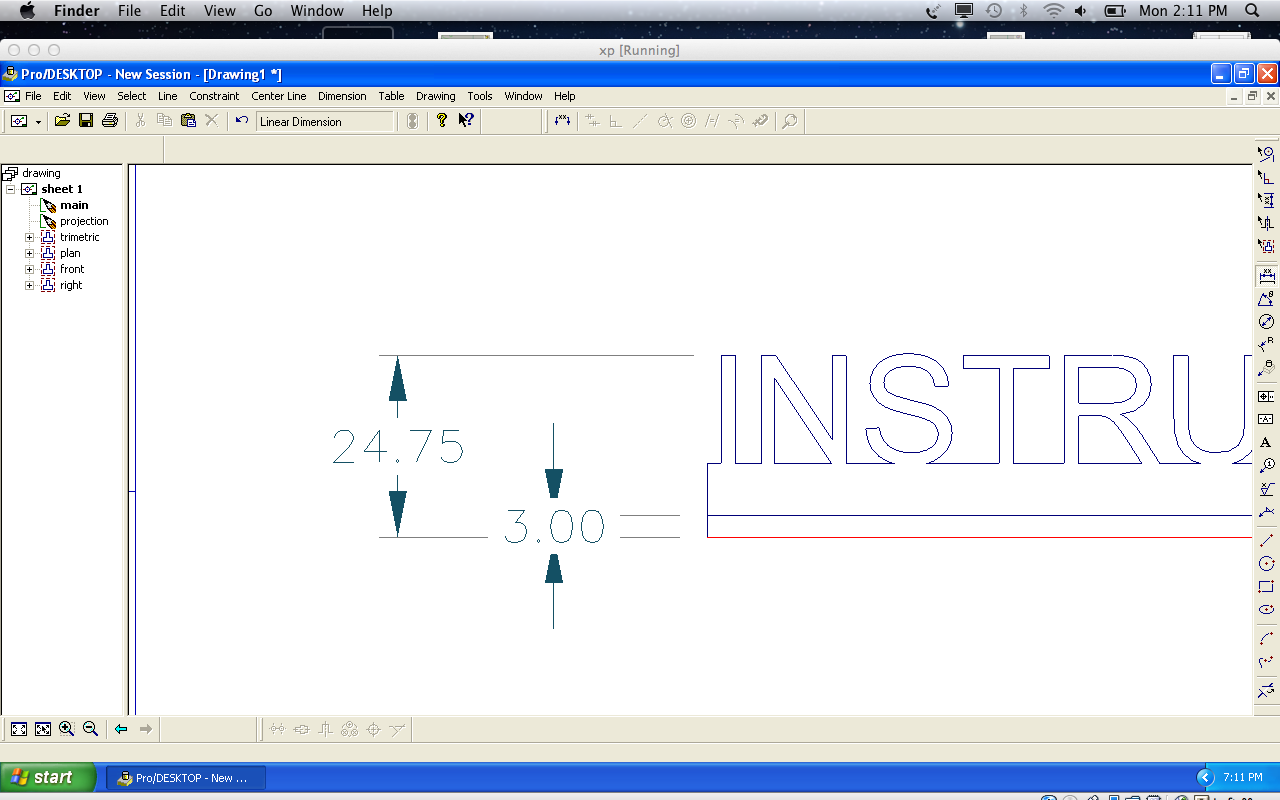Screen dimensions: 1280x800
Task: Click the Windows start button
Action: (48, 777)
